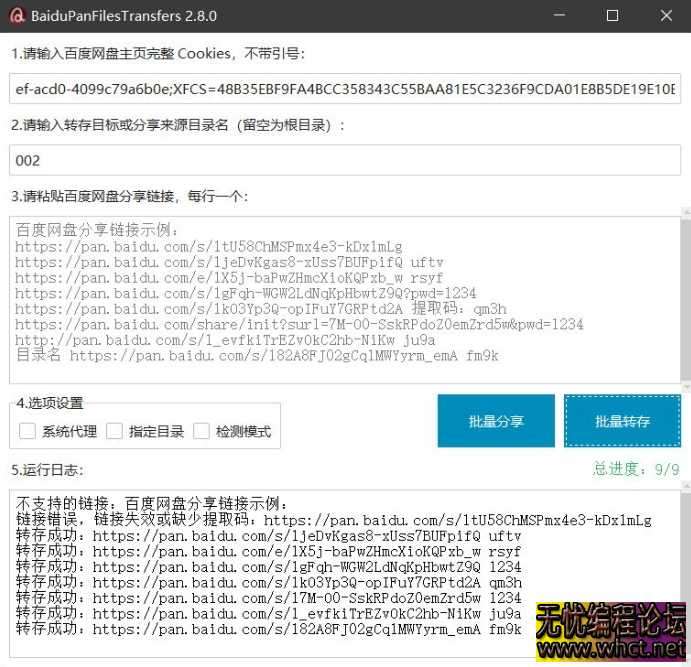Enable the 系统代理 checkbox
Image resolution: width=691 pixels, height=667 pixels.
28,432
